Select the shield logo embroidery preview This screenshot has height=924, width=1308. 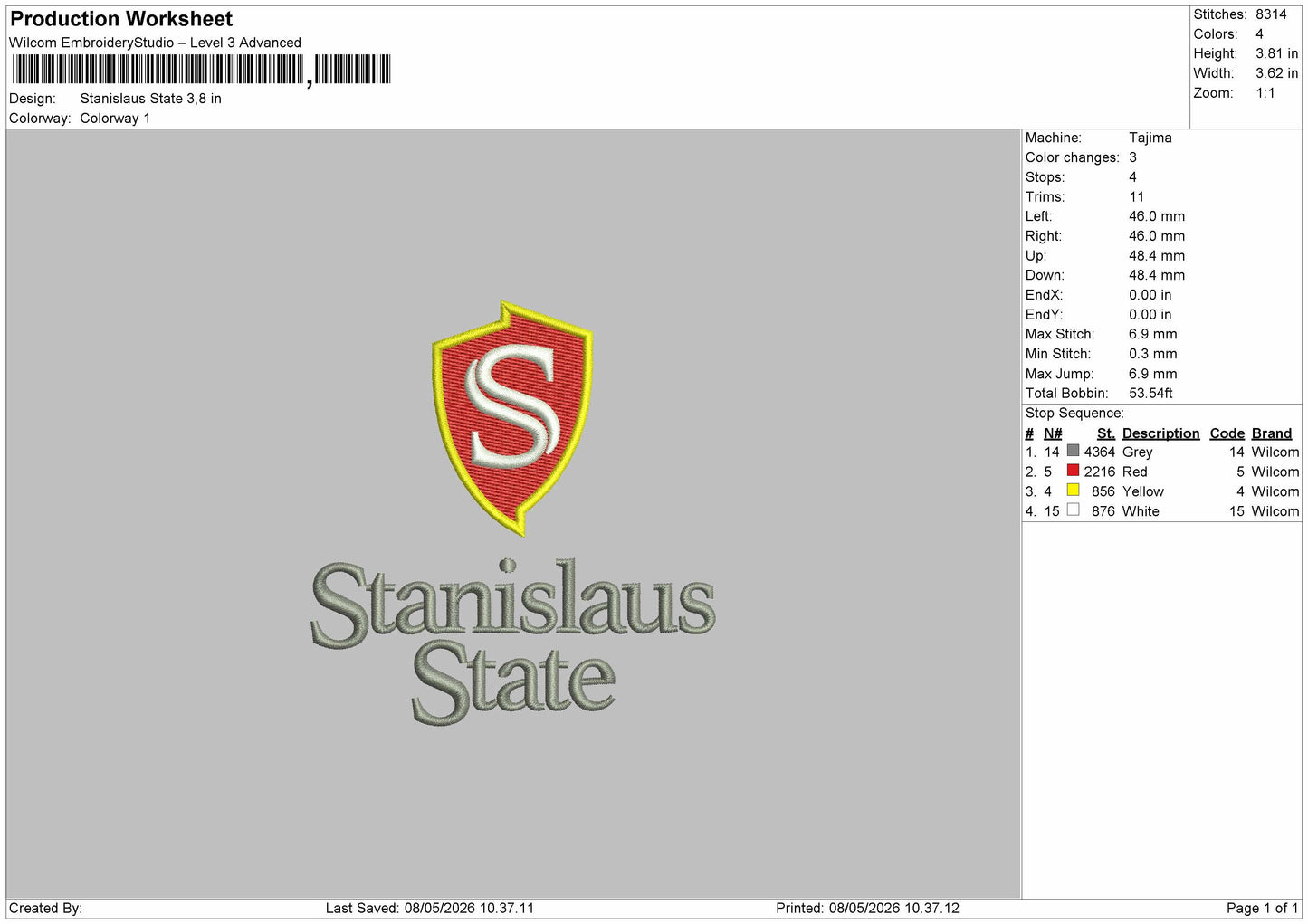[x=512, y=418]
